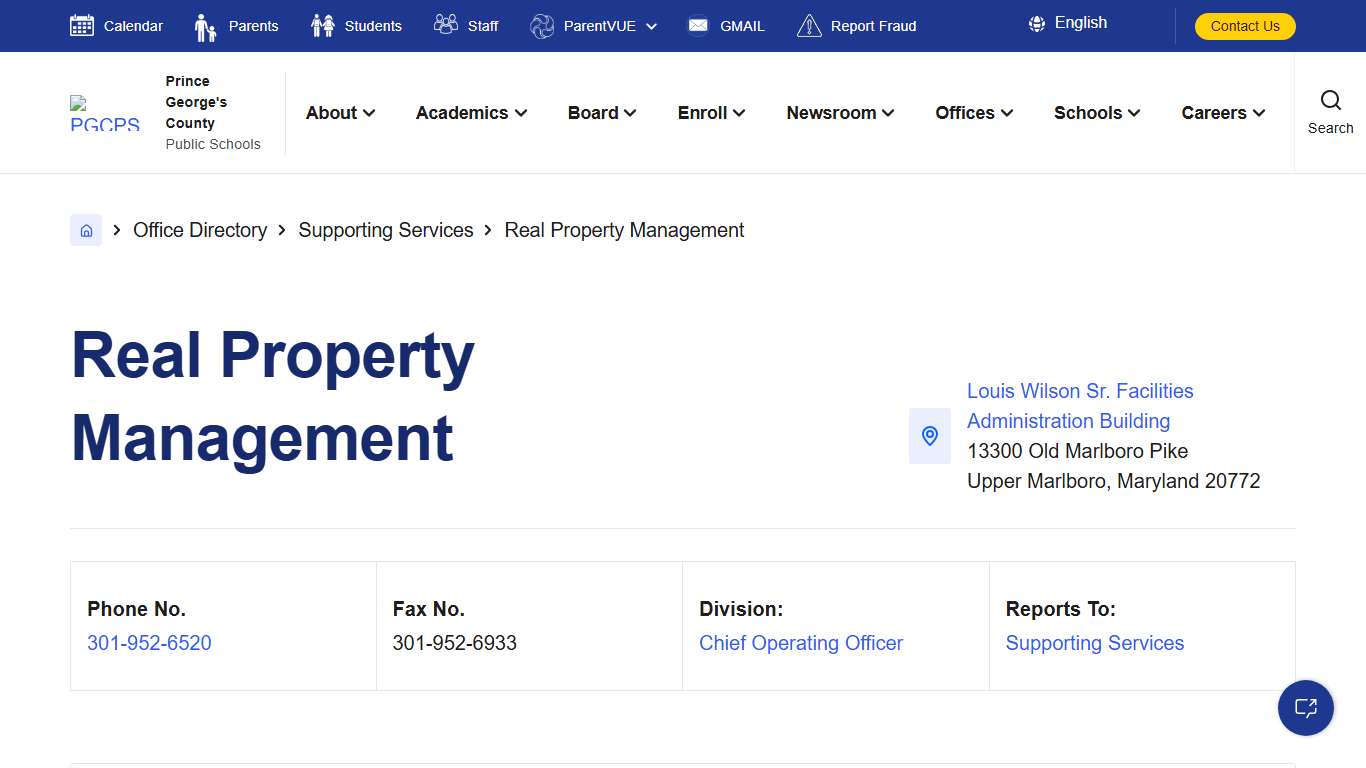Viewport: 1366px width, 768px height.
Task: Open the Calendar icon
Action: [82, 23]
